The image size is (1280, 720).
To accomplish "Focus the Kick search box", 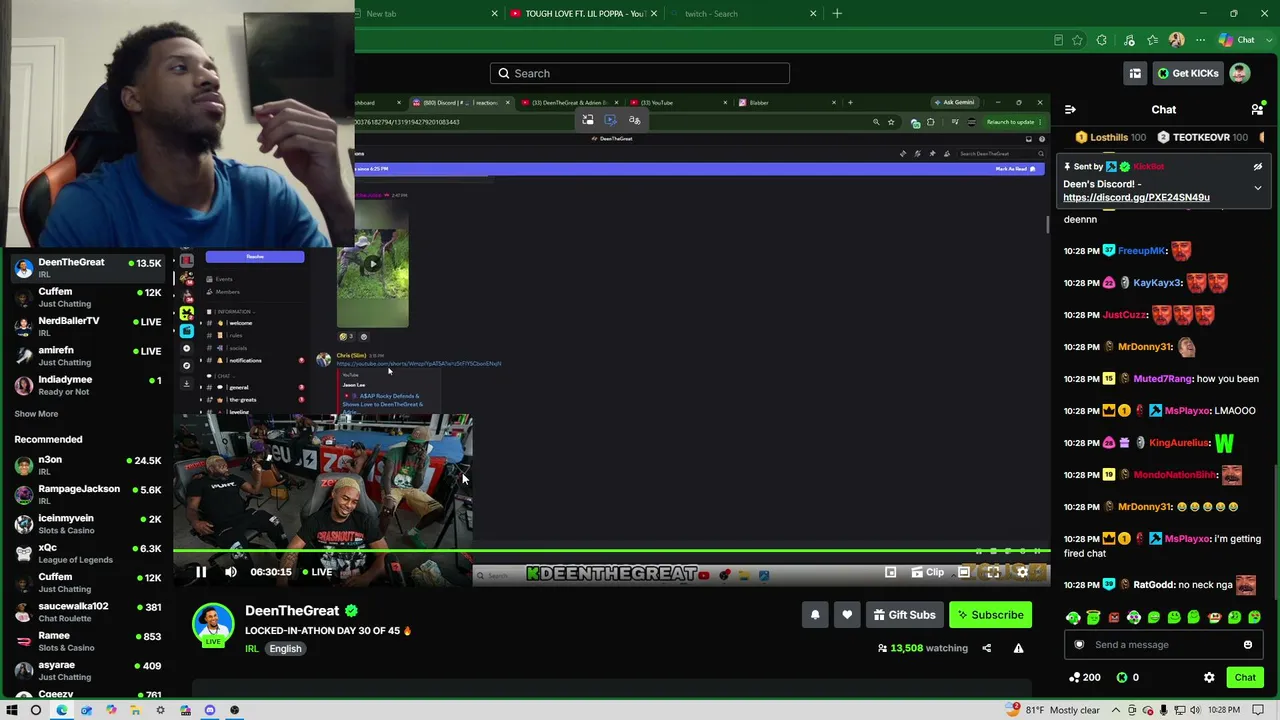I will click(x=640, y=73).
